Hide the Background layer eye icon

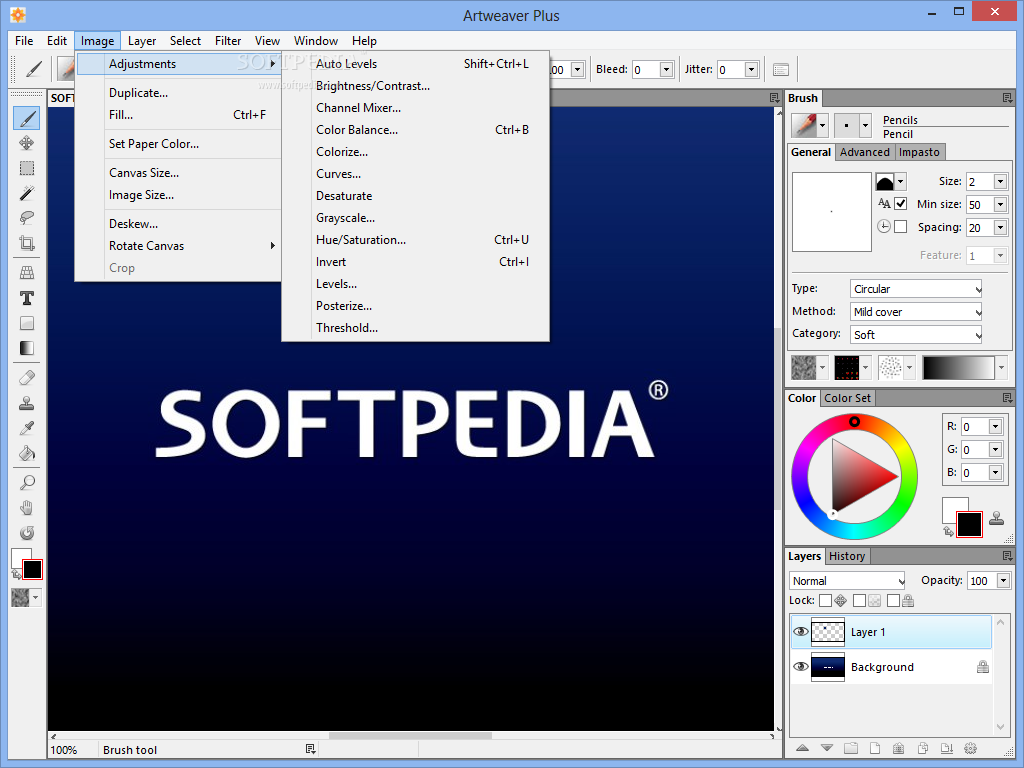coord(800,667)
